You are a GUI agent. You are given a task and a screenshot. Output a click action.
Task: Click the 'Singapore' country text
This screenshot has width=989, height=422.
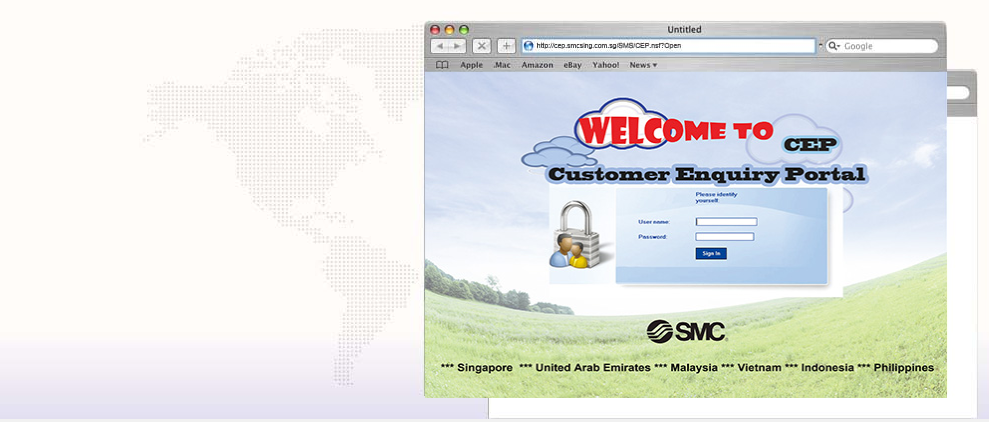[x=484, y=368]
